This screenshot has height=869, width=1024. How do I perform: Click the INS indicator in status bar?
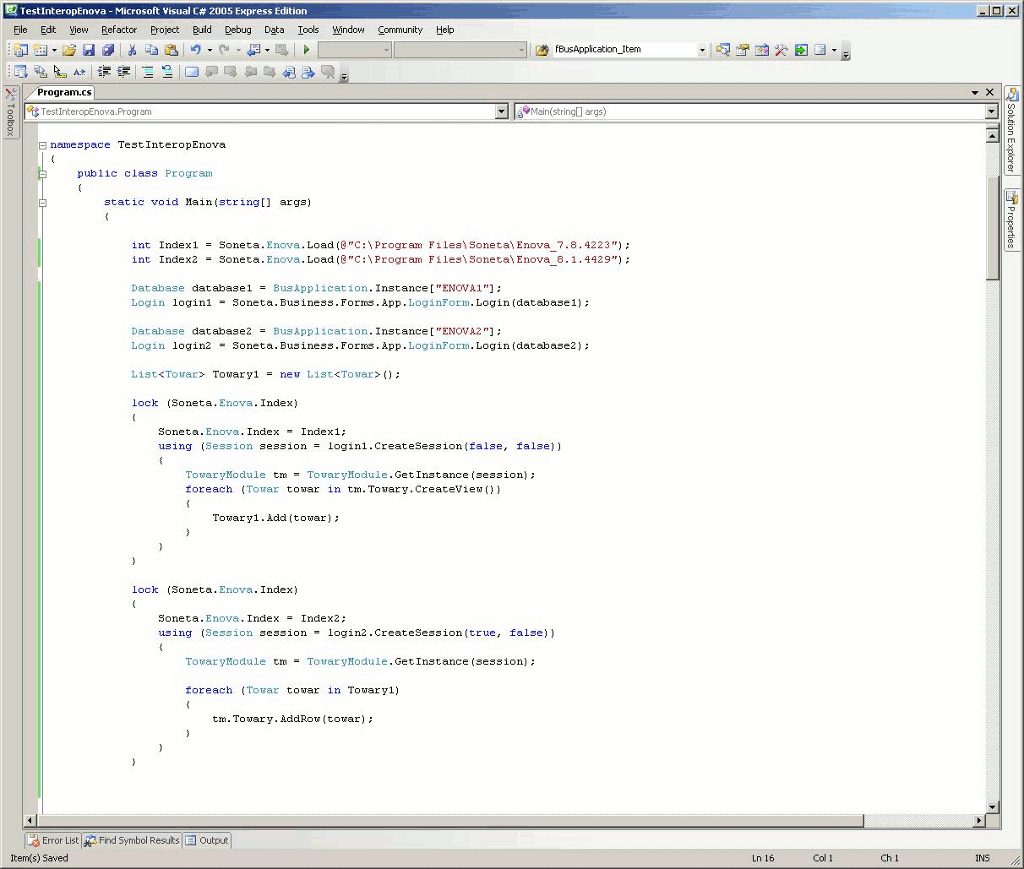pos(982,858)
